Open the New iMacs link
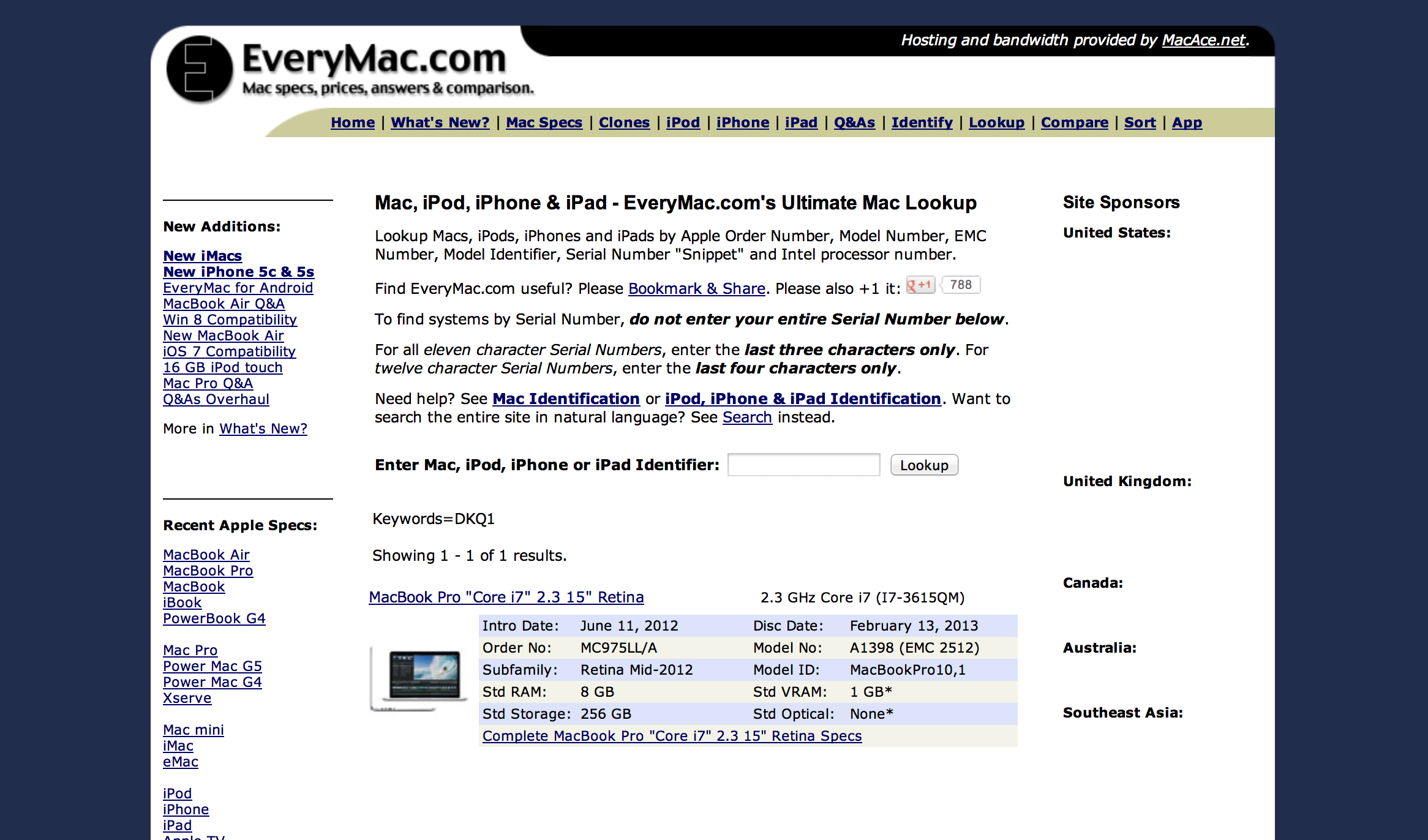 coord(202,256)
